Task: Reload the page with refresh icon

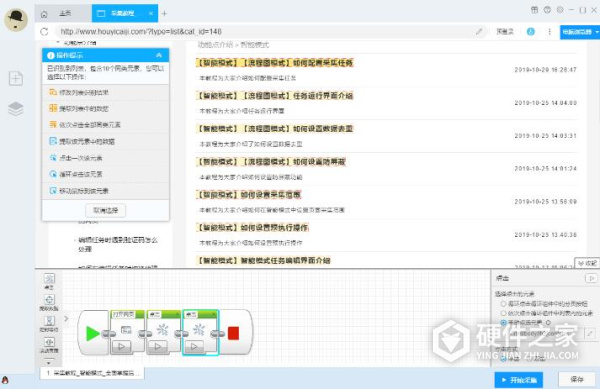Action: [x=44, y=32]
